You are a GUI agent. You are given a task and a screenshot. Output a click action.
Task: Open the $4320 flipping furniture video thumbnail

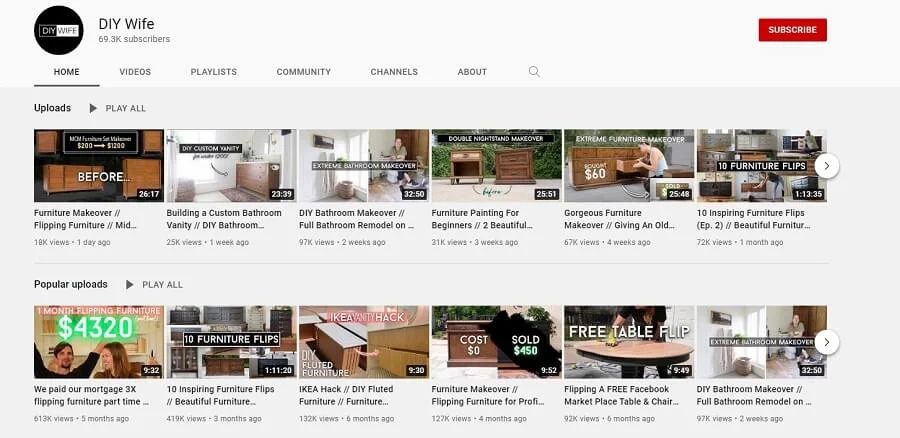click(99, 342)
